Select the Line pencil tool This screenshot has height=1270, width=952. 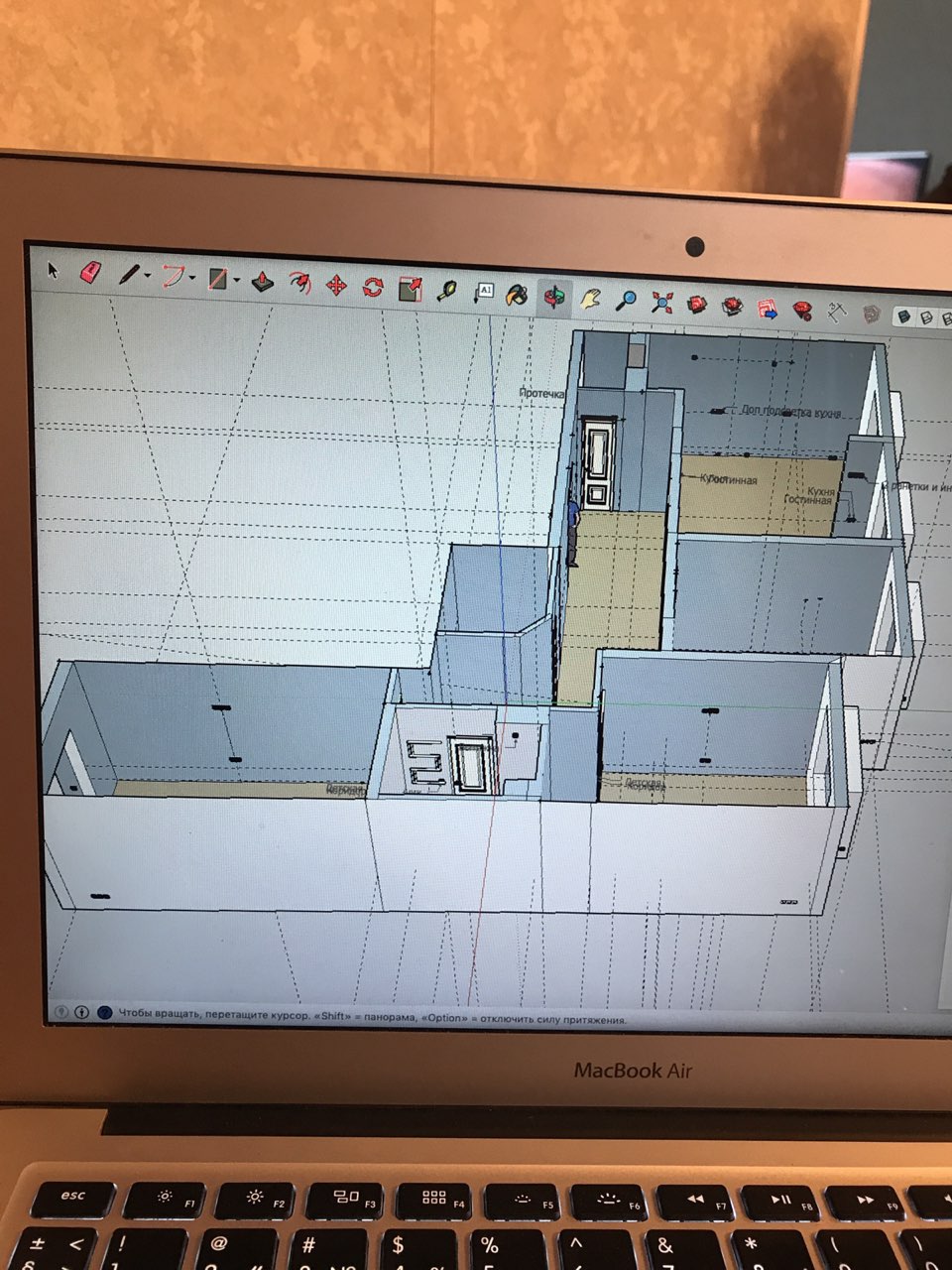(129, 275)
